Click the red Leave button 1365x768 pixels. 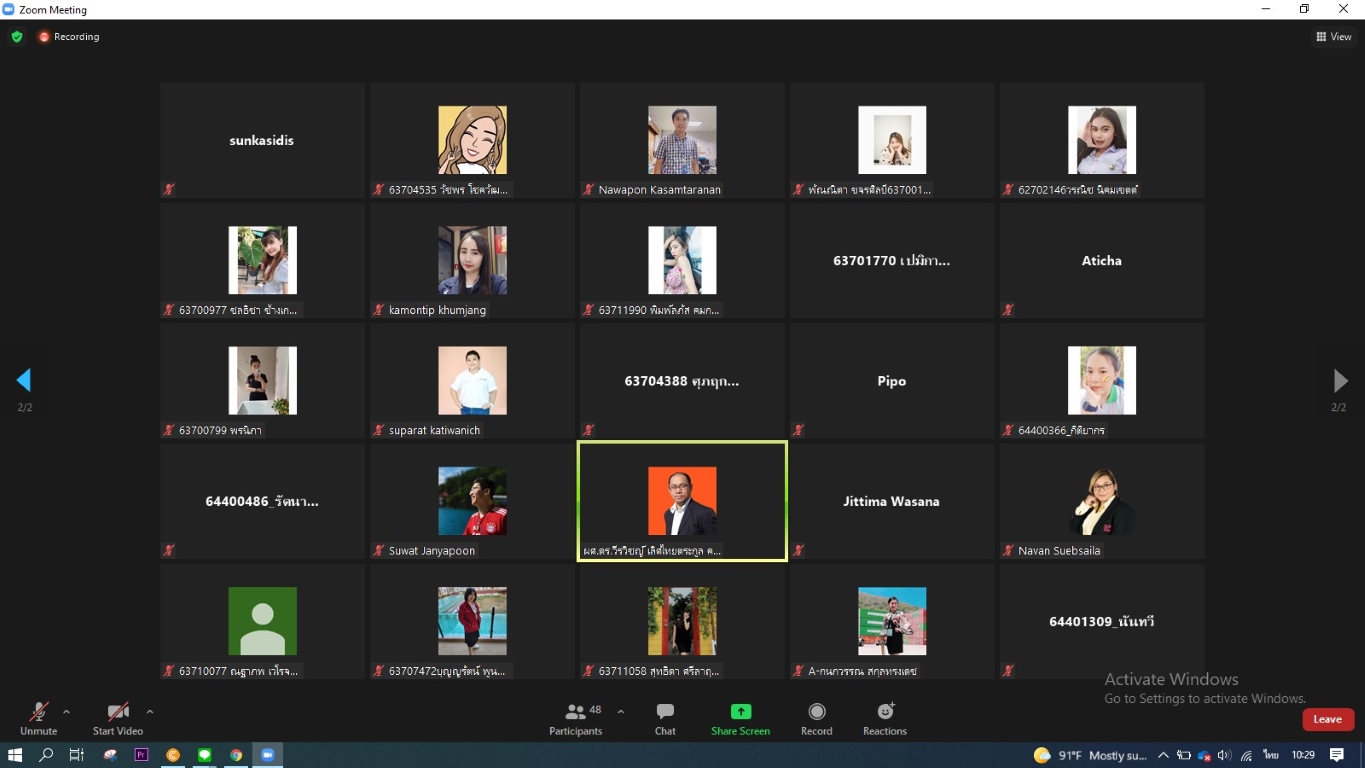[1328, 719]
